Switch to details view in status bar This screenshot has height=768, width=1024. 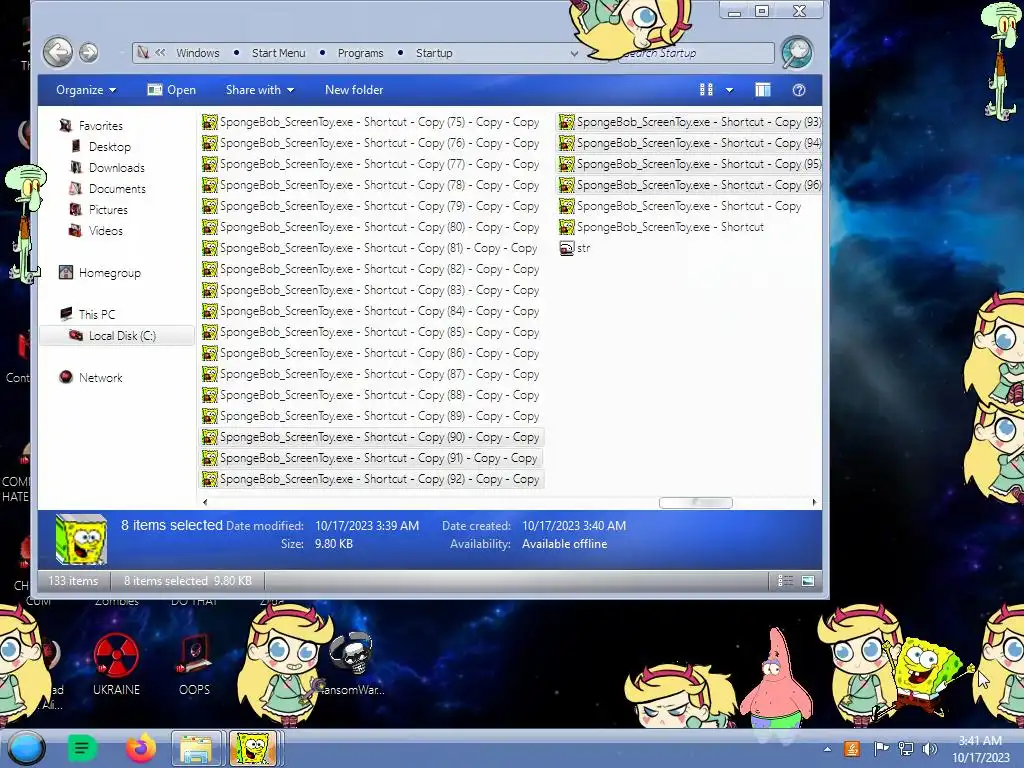click(x=786, y=581)
